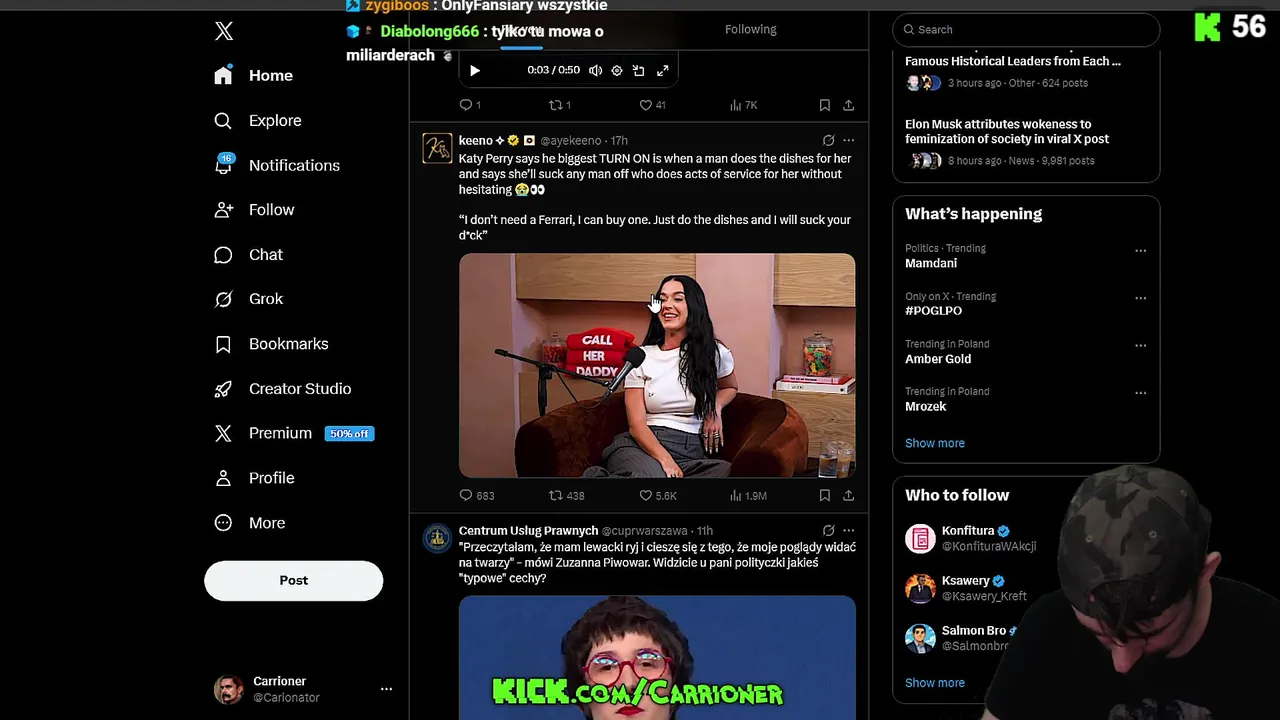This screenshot has height=720, width=1280.
Task: Open options for the #POGLPO trend
Action: pos(1140,298)
